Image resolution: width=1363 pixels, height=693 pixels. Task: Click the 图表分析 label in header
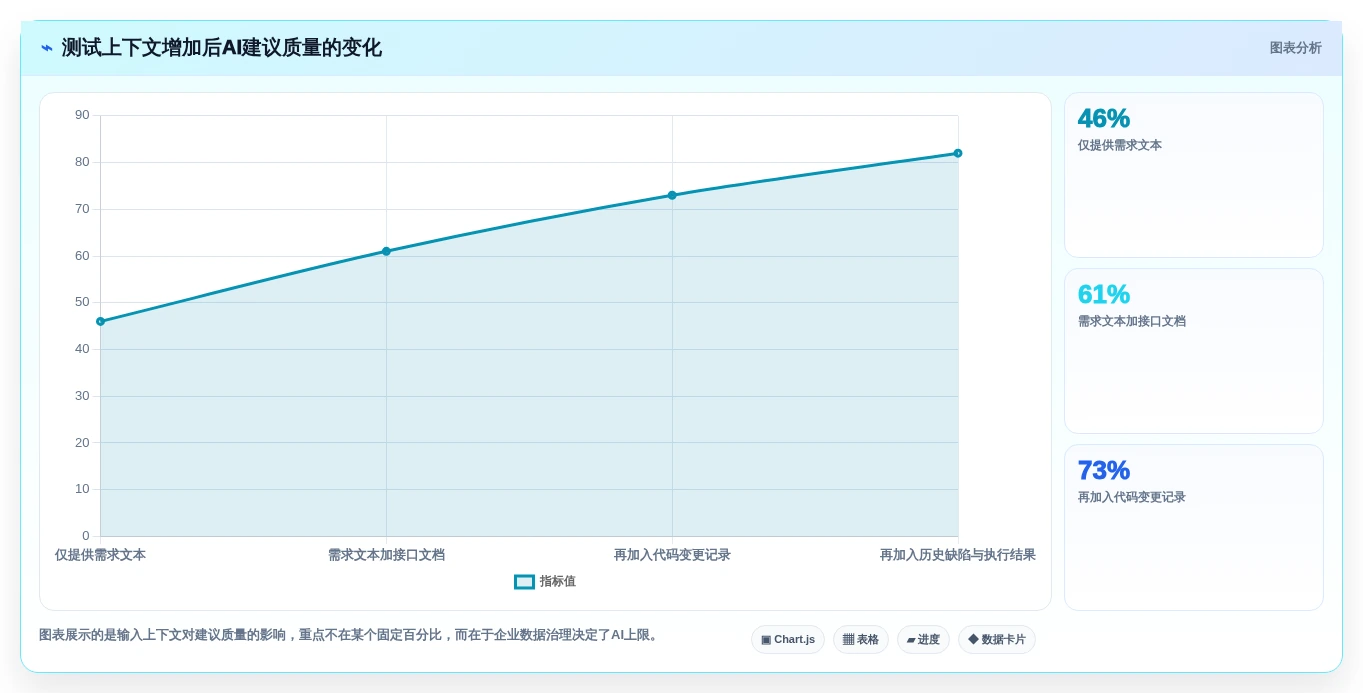pos(1295,48)
